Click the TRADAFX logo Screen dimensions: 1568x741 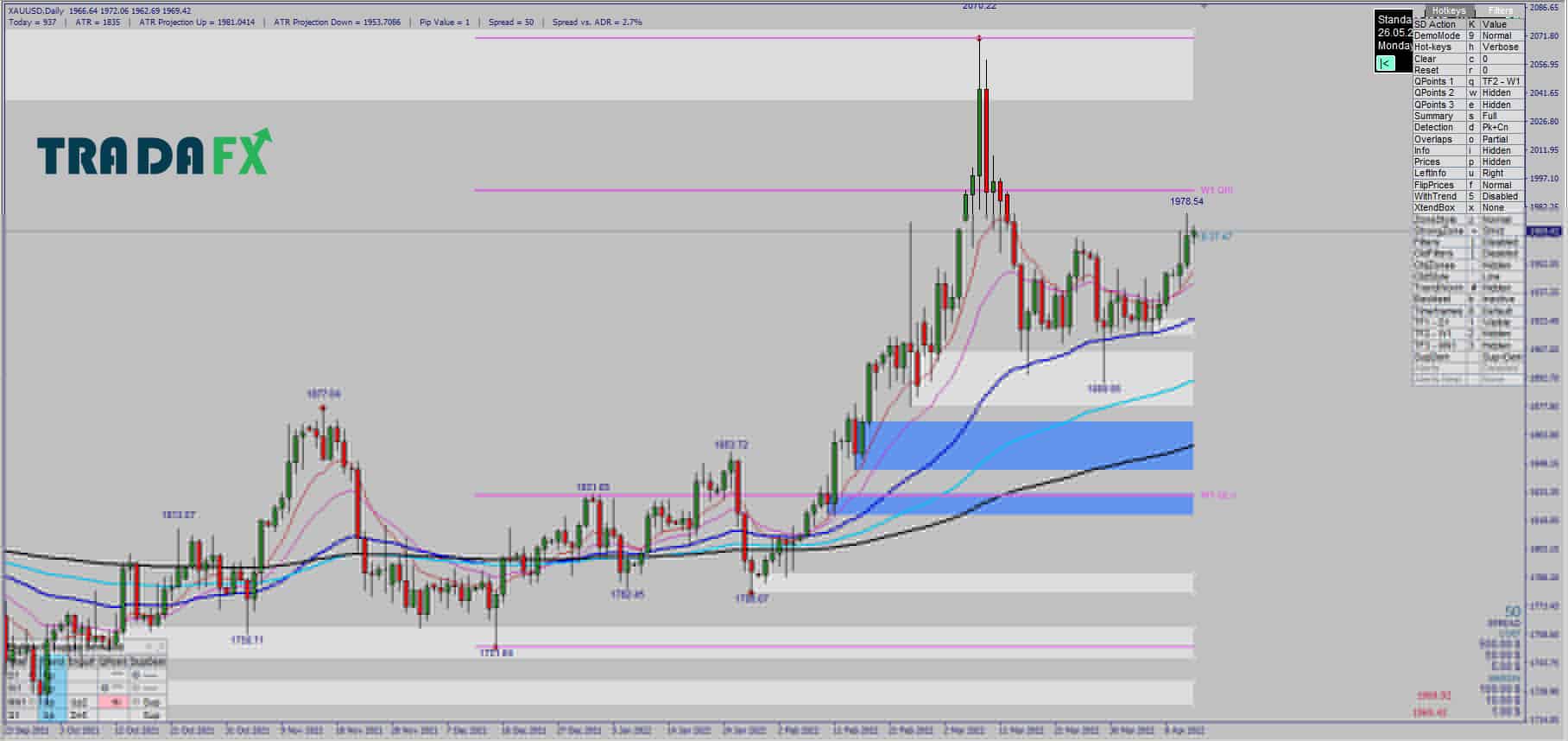155,153
